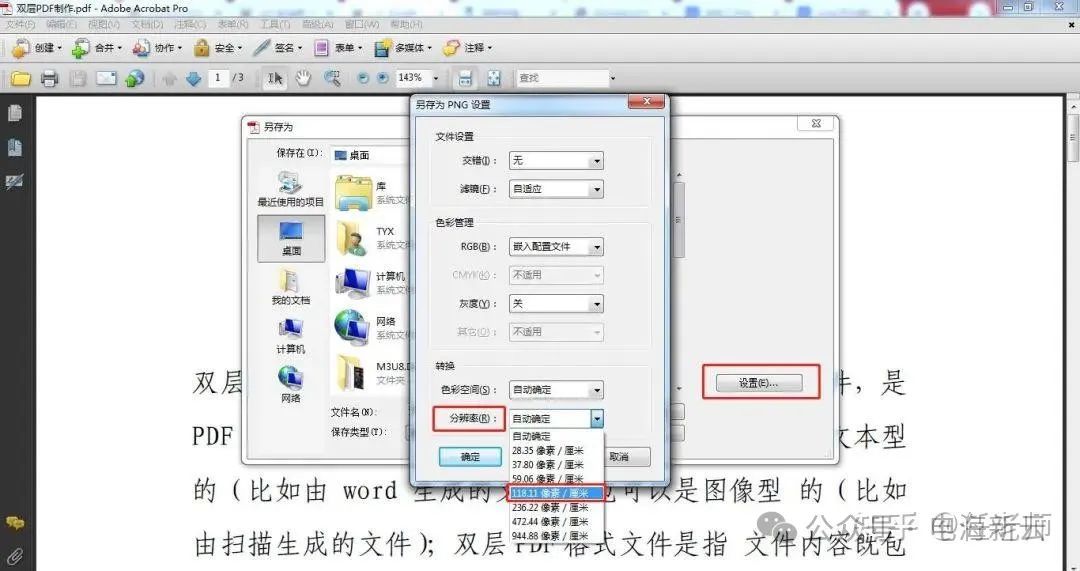This screenshot has width=1080, height=571.
Task: Open the 143% zoom level dropdown
Action: (x=435, y=78)
